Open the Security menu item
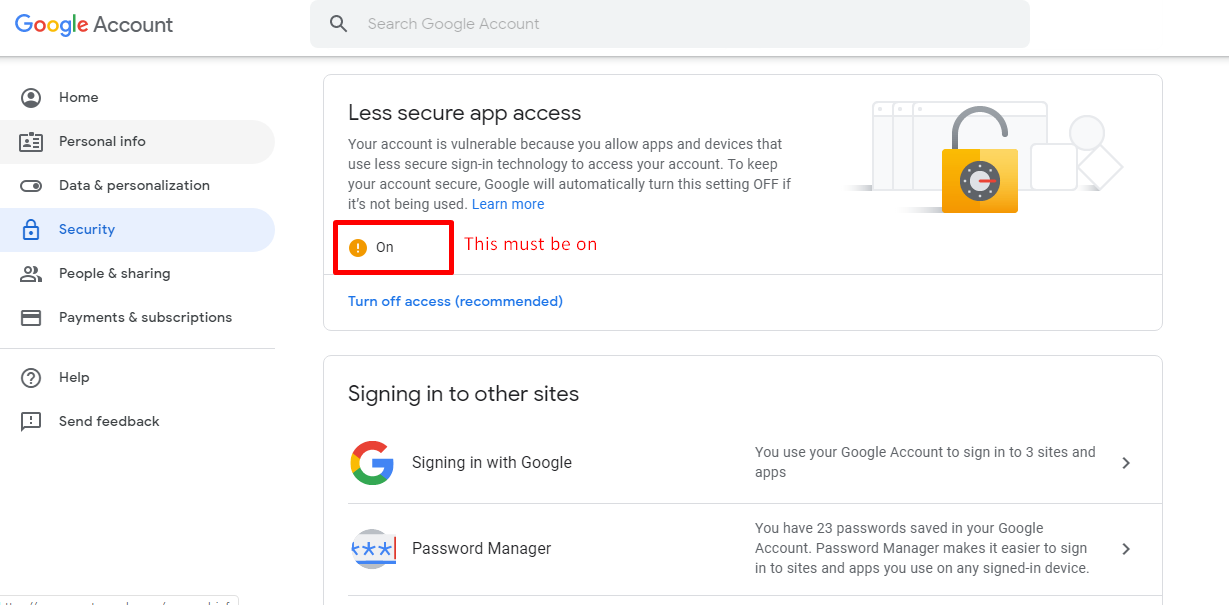The height and width of the screenshot is (605, 1229). point(87,230)
